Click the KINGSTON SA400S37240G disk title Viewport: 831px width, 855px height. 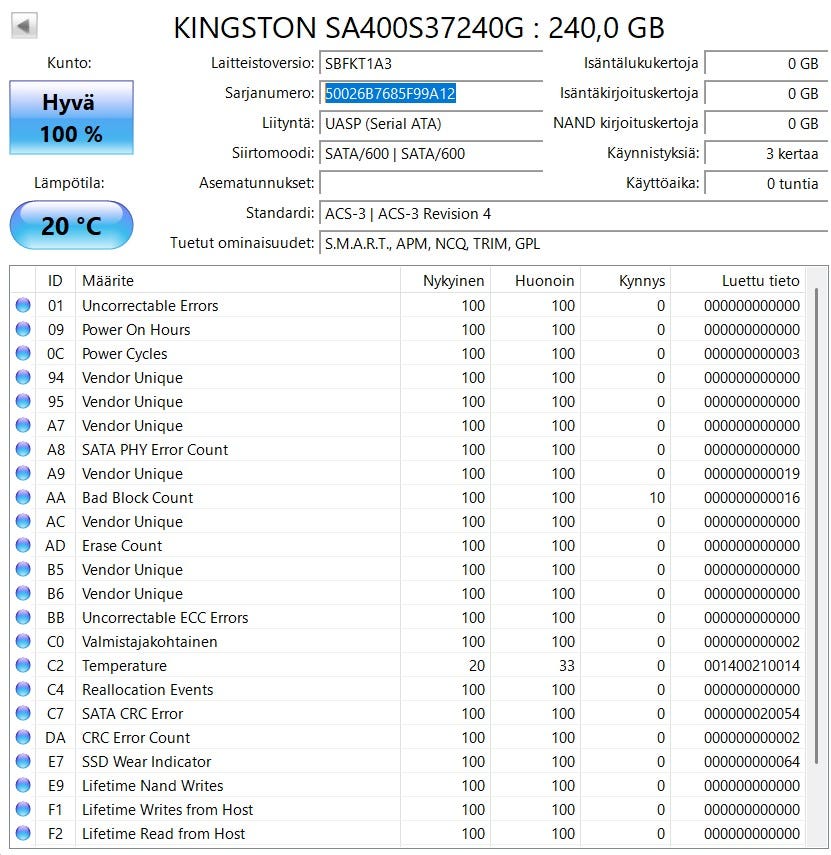(x=419, y=27)
